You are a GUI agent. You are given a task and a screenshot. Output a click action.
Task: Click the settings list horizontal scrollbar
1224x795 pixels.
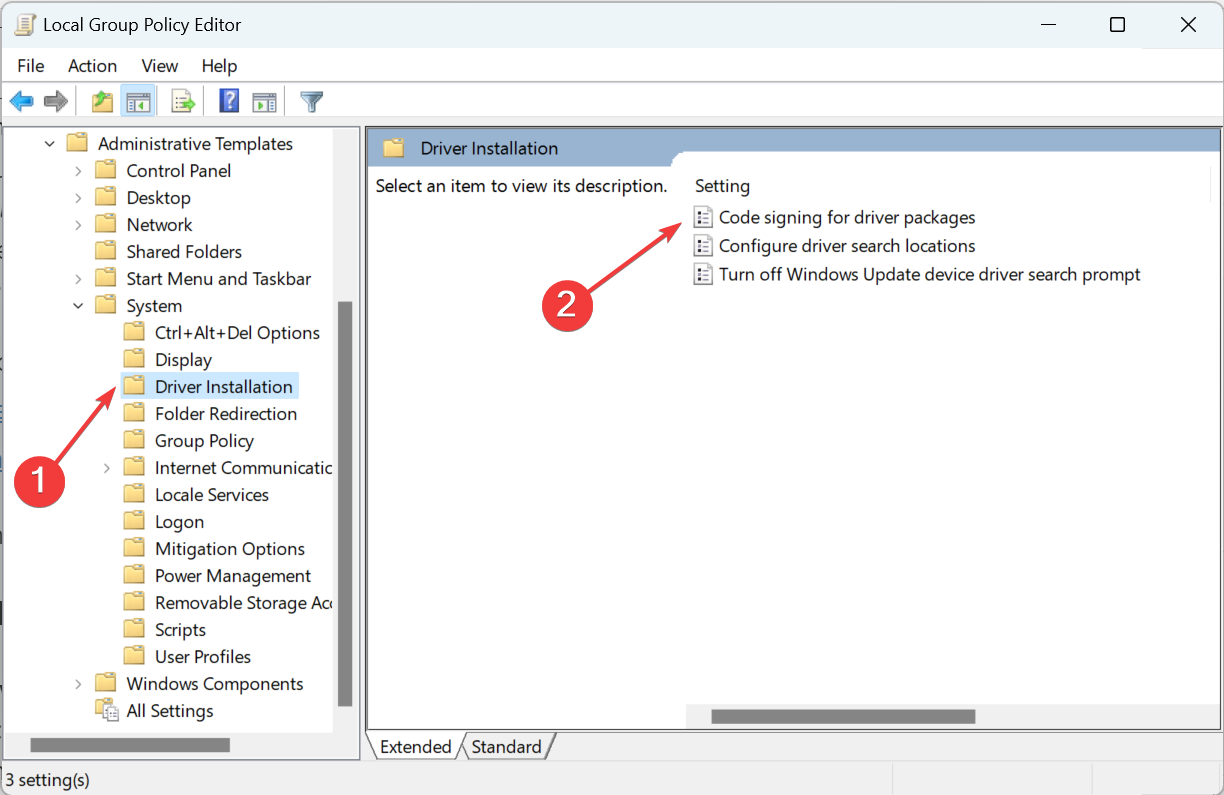coord(843,716)
